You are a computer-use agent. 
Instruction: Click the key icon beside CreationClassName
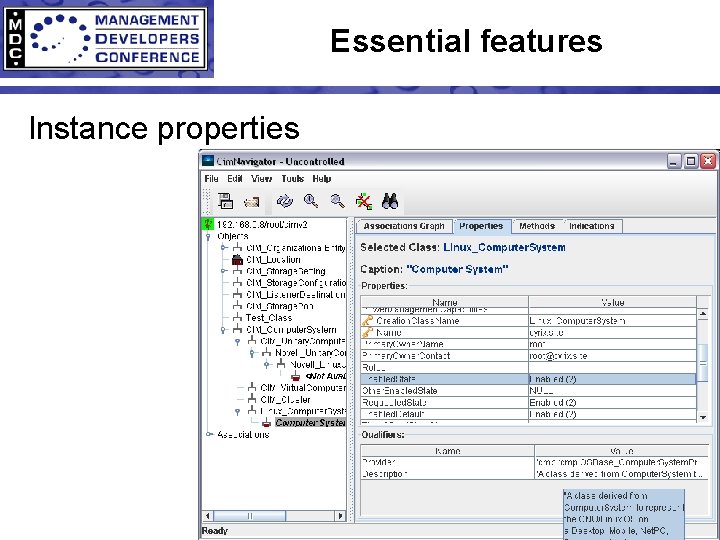coord(367,321)
